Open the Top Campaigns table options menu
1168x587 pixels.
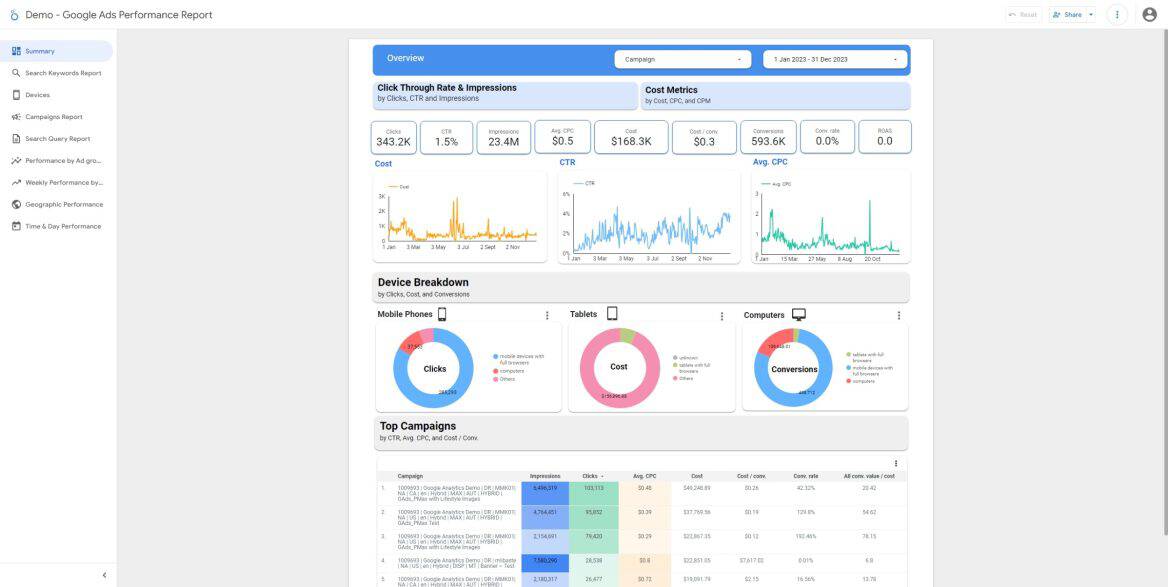[x=895, y=462]
